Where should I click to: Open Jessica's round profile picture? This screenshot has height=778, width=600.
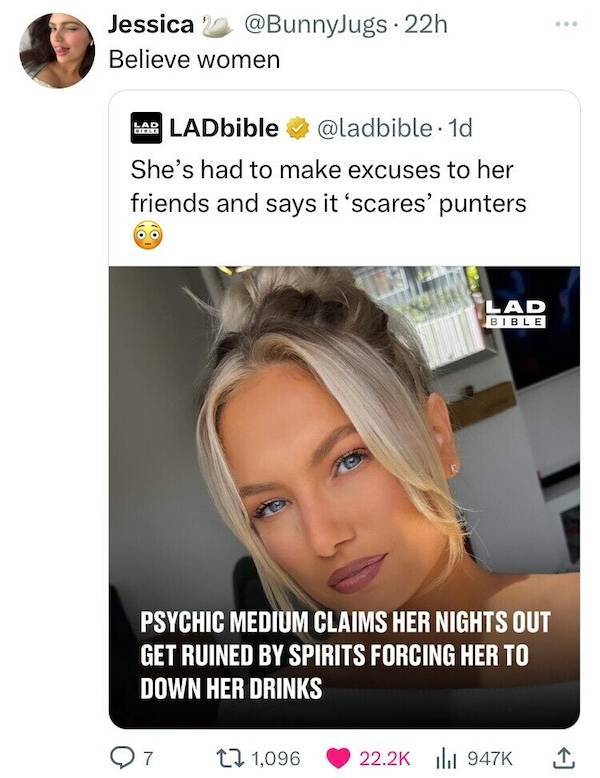[x=57, y=51]
